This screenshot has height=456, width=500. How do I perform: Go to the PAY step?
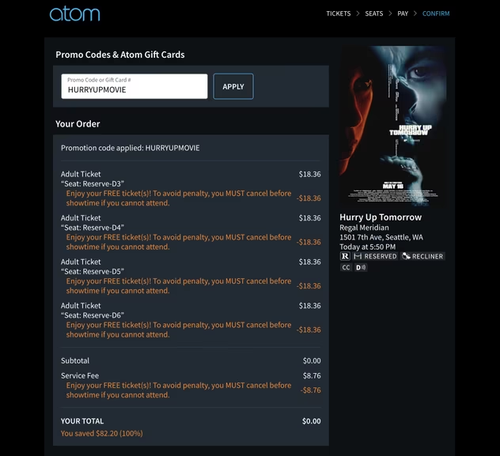[x=403, y=14]
